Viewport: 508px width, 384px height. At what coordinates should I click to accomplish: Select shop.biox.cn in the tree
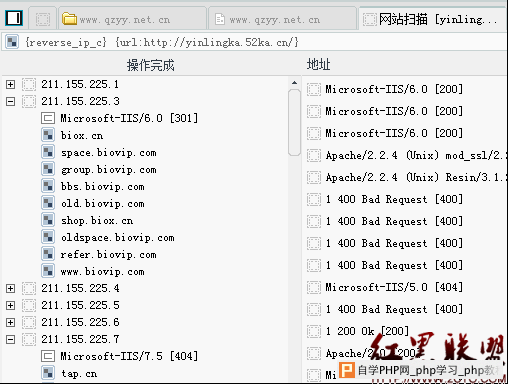coord(97,220)
